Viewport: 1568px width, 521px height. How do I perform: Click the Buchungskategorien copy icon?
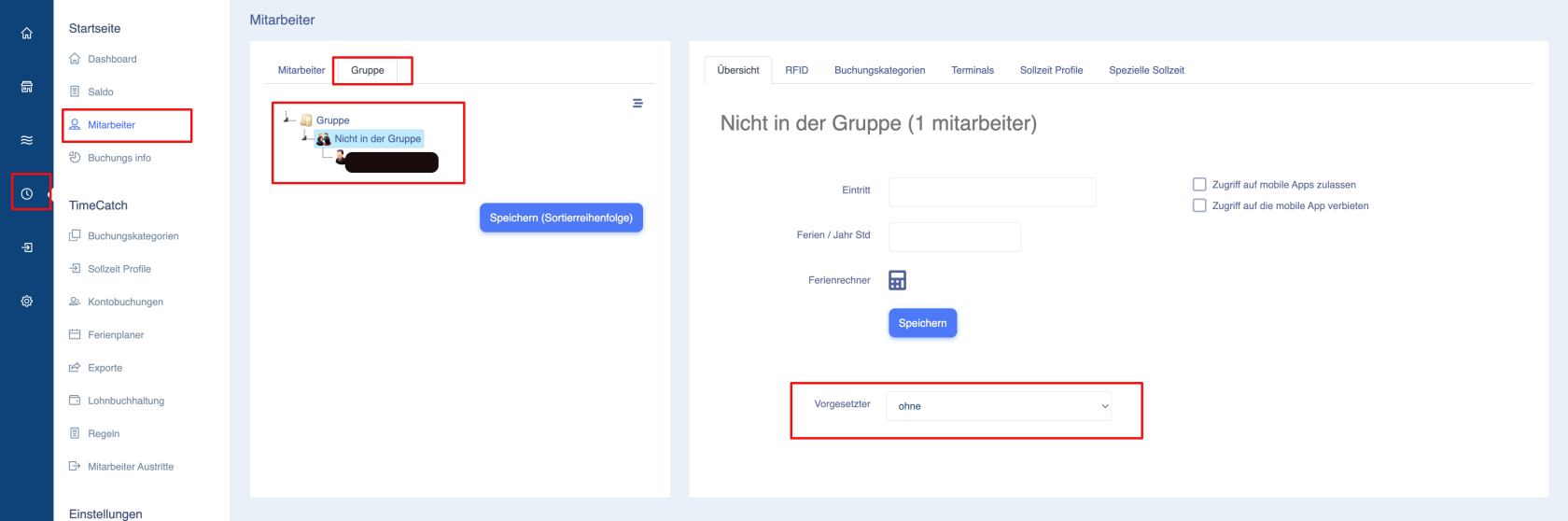pyautogui.click(x=75, y=235)
